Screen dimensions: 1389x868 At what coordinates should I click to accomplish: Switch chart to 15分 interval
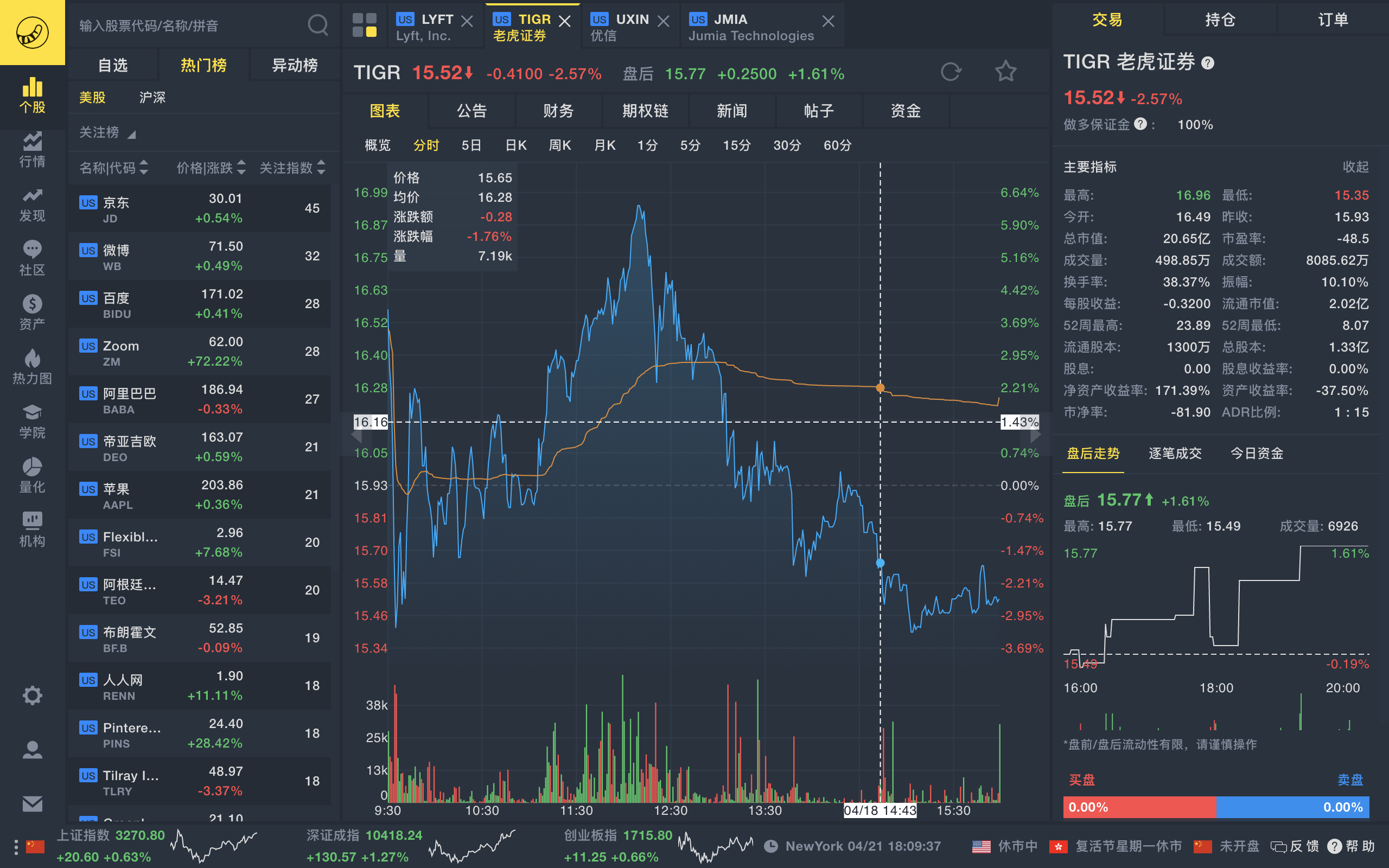(736, 145)
